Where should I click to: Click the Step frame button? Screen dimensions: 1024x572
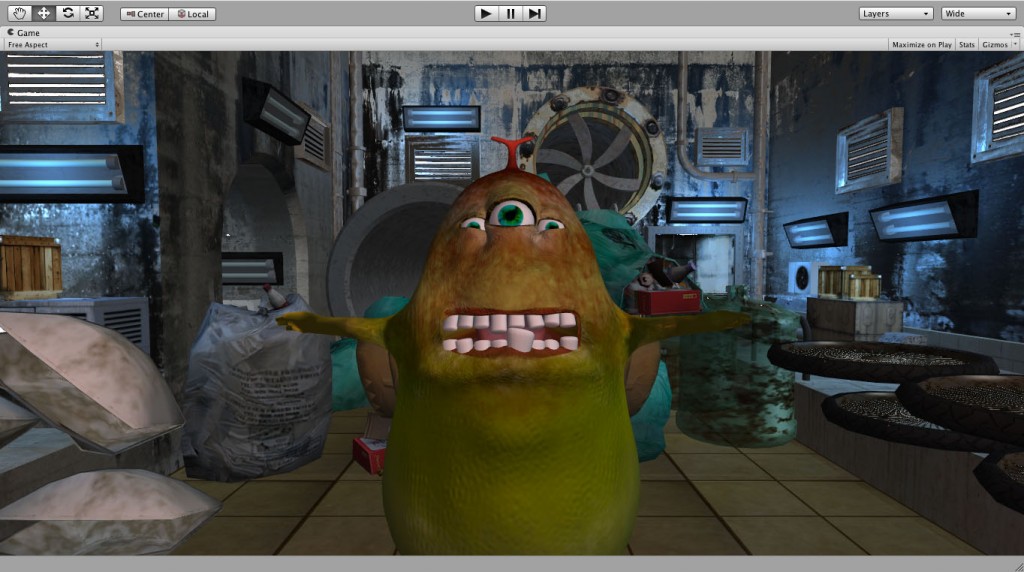pyautogui.click(x=534, y=13)
